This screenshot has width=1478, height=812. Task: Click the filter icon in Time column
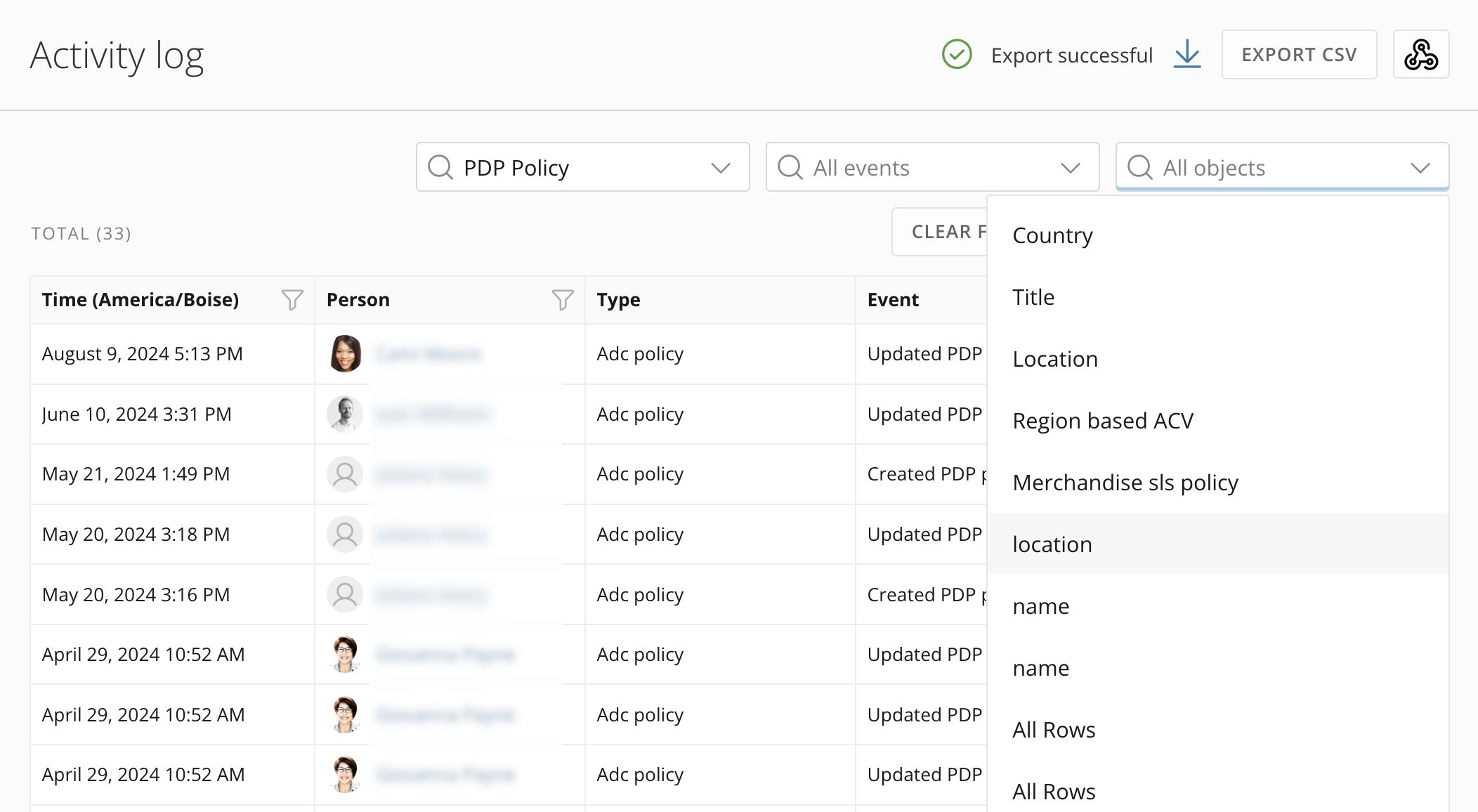coord(292,300)
